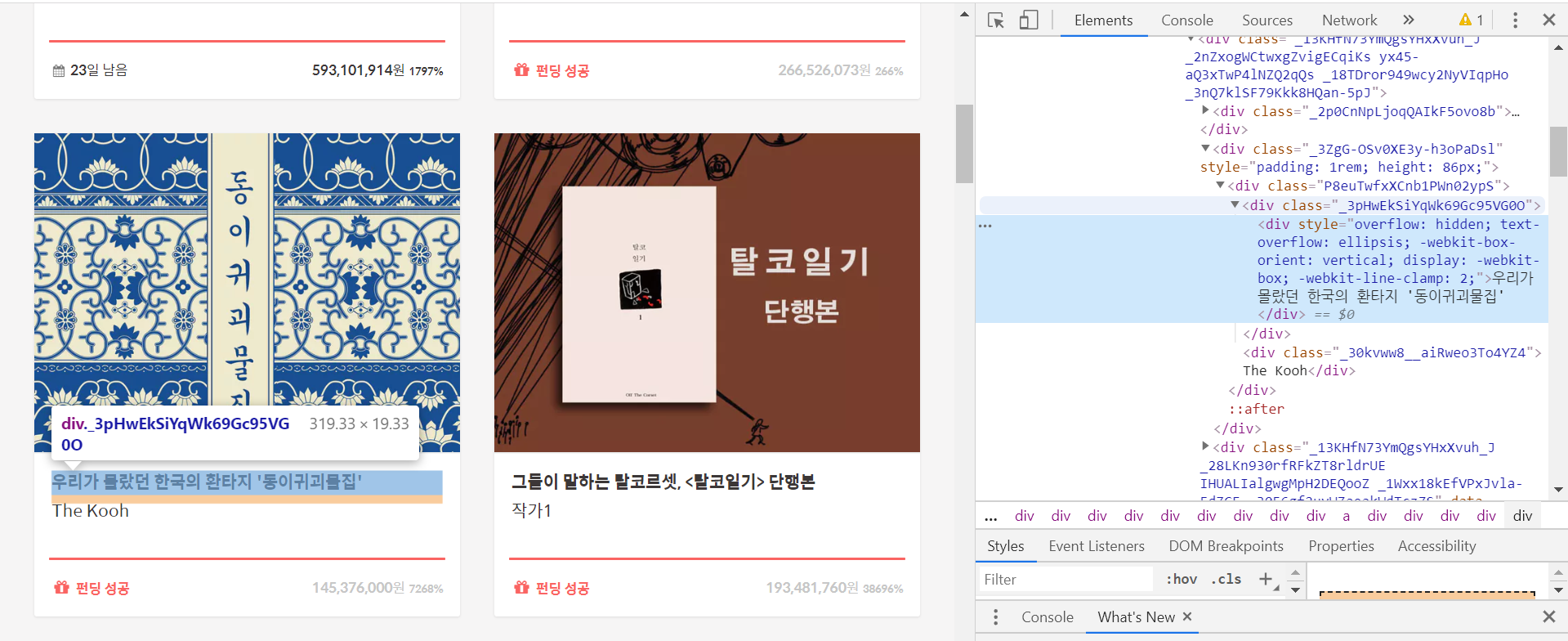Open the 우리가 몰랐던 한국의 판타지 title link
The image size is (1568, 641).
(x=207, y=482)
